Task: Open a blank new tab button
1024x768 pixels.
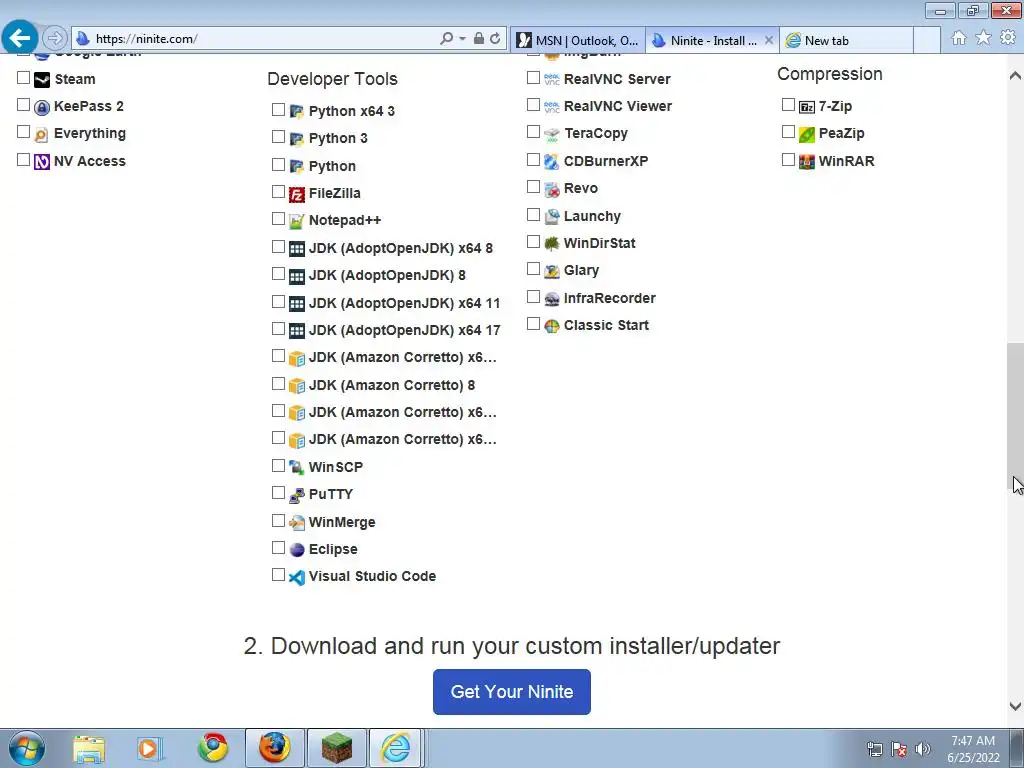Action: 927,40
